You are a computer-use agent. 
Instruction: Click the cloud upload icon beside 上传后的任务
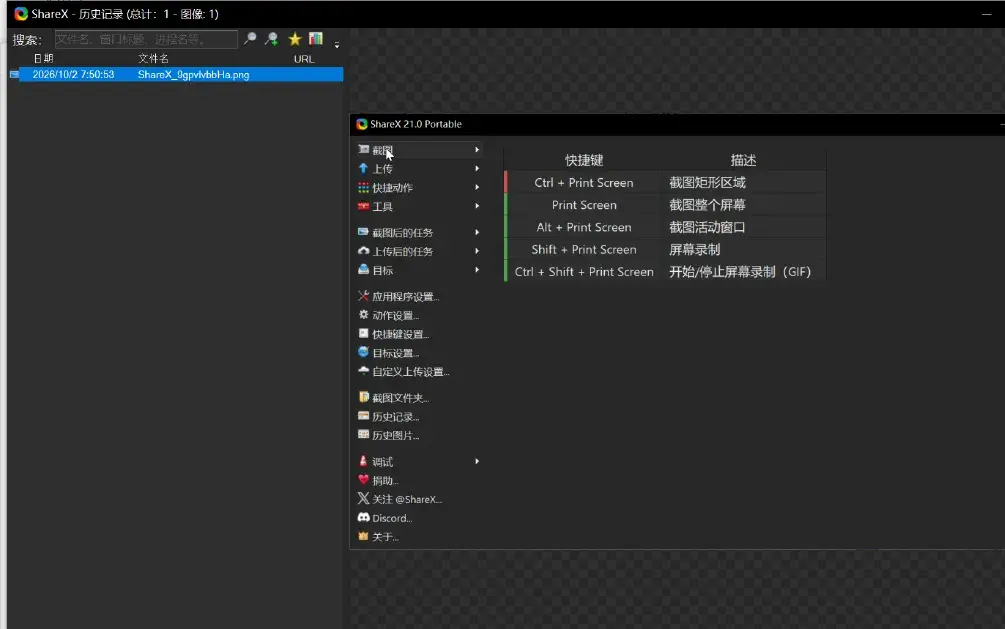[x=363, y=251]
